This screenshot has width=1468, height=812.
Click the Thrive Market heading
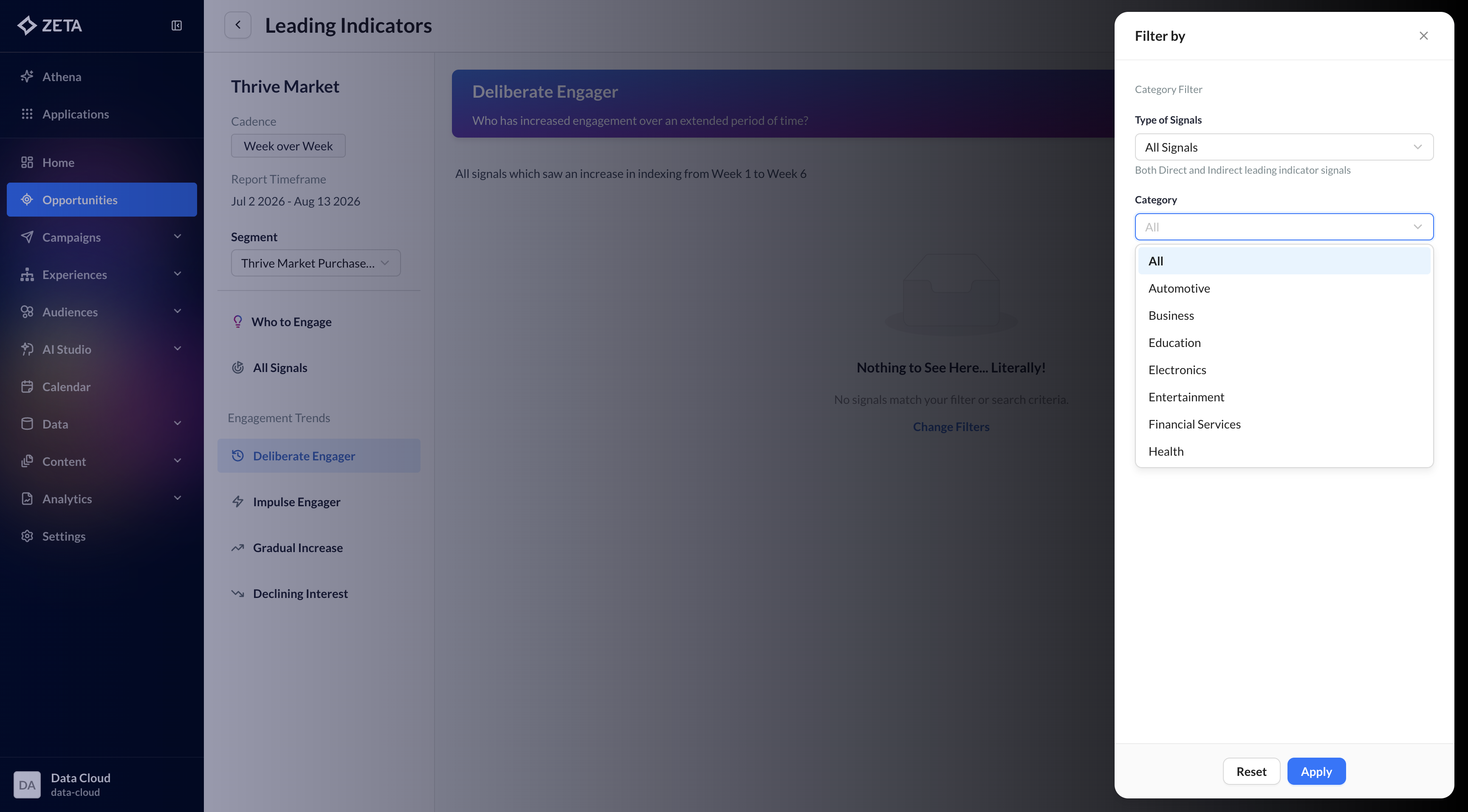(x=285, y=87)
